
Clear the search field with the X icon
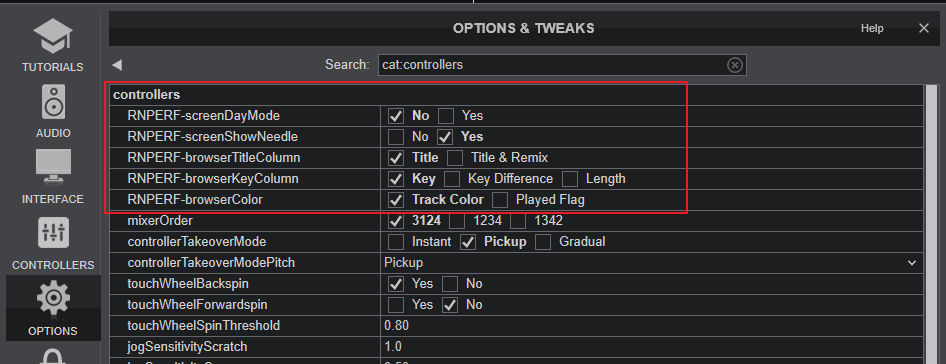(734, 65)
